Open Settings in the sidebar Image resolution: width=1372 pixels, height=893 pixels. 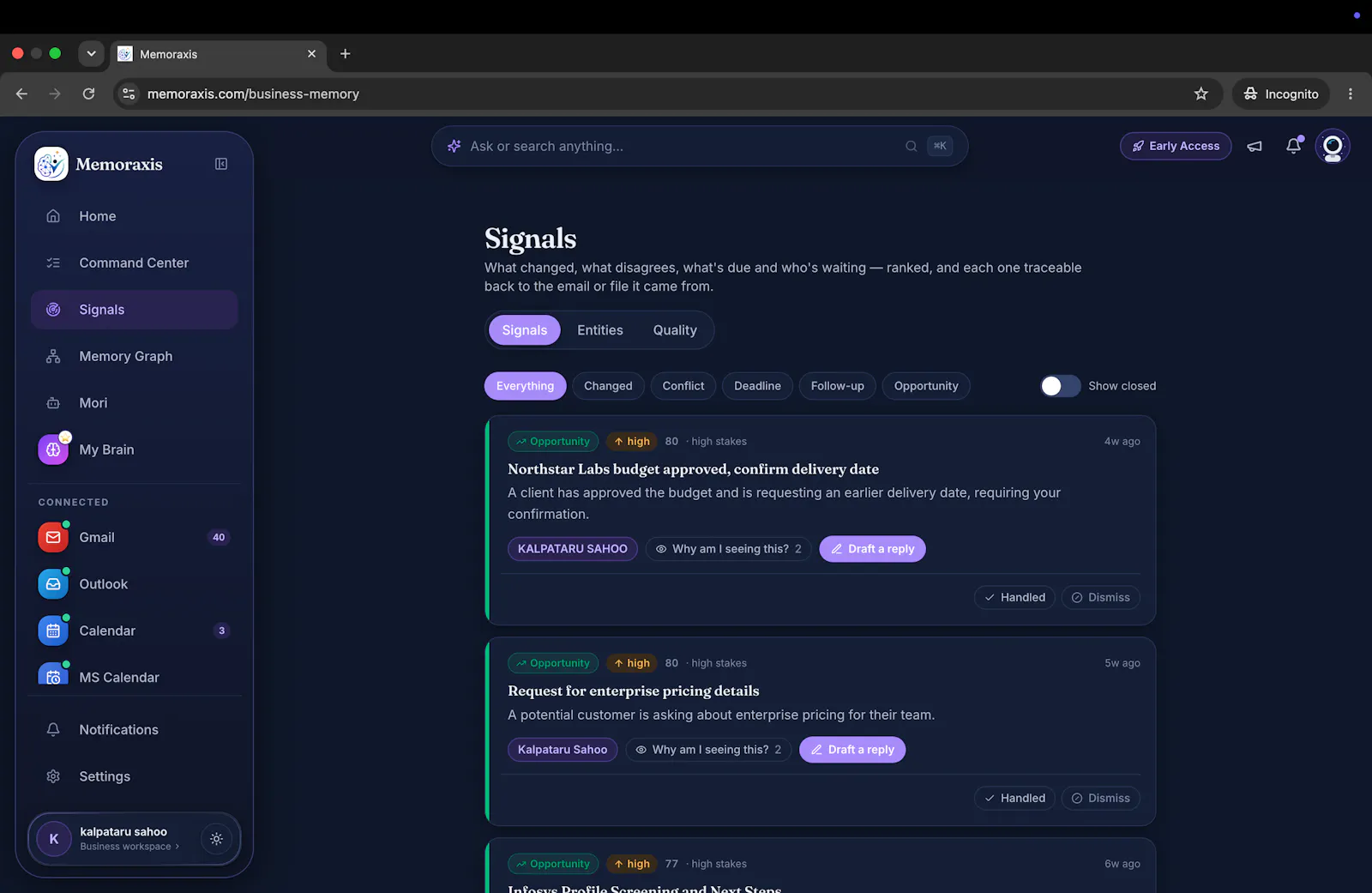[135, 776]
